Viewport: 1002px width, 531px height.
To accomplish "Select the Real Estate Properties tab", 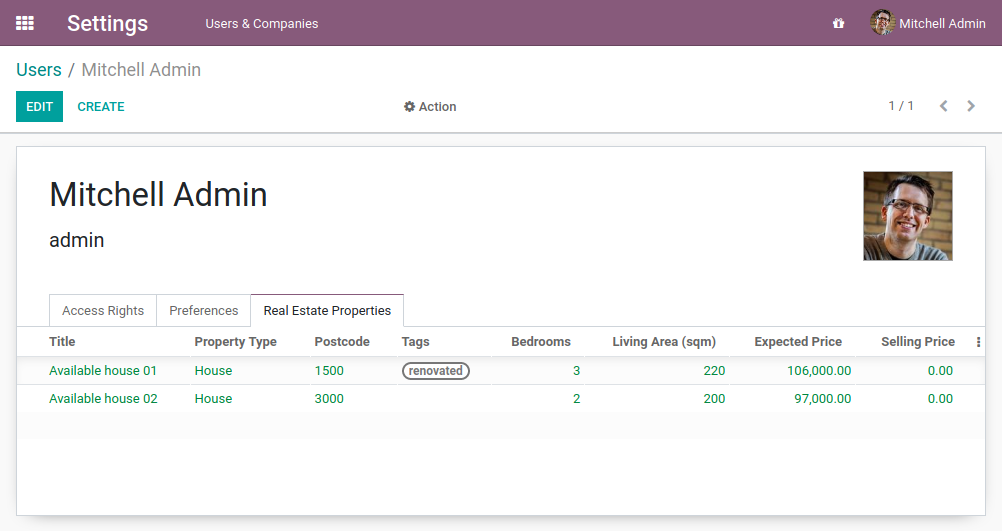I will 327,311.
